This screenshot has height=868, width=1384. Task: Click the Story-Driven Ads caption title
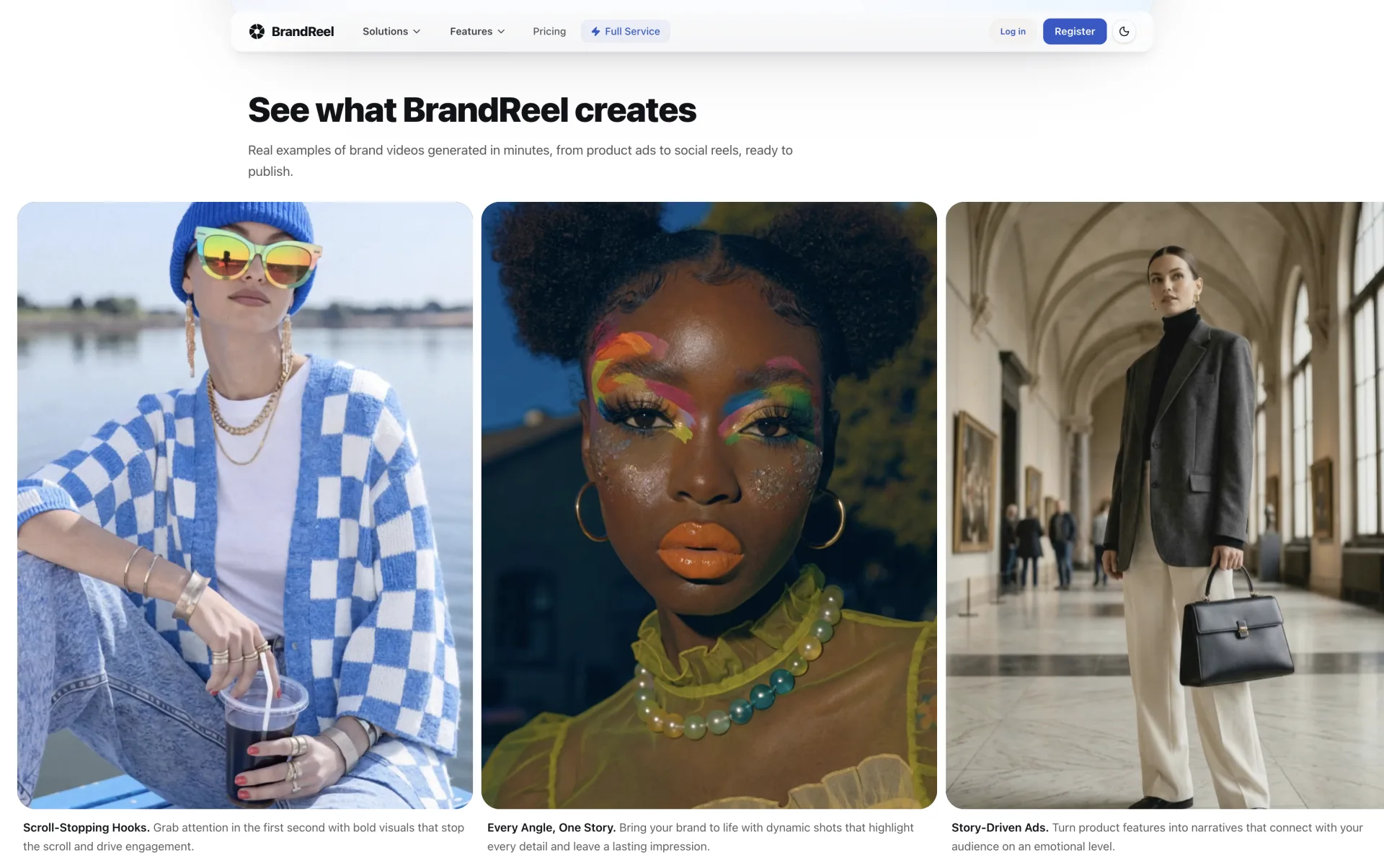click(x=999, y=828)
